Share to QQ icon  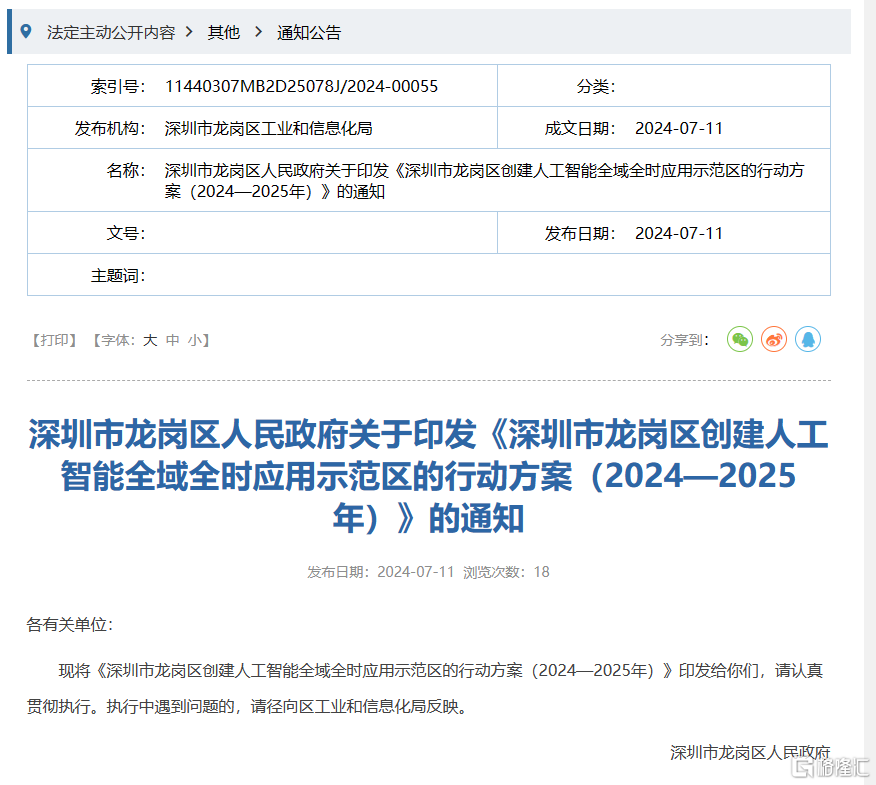pyautogui.click(x=808, y=339)
